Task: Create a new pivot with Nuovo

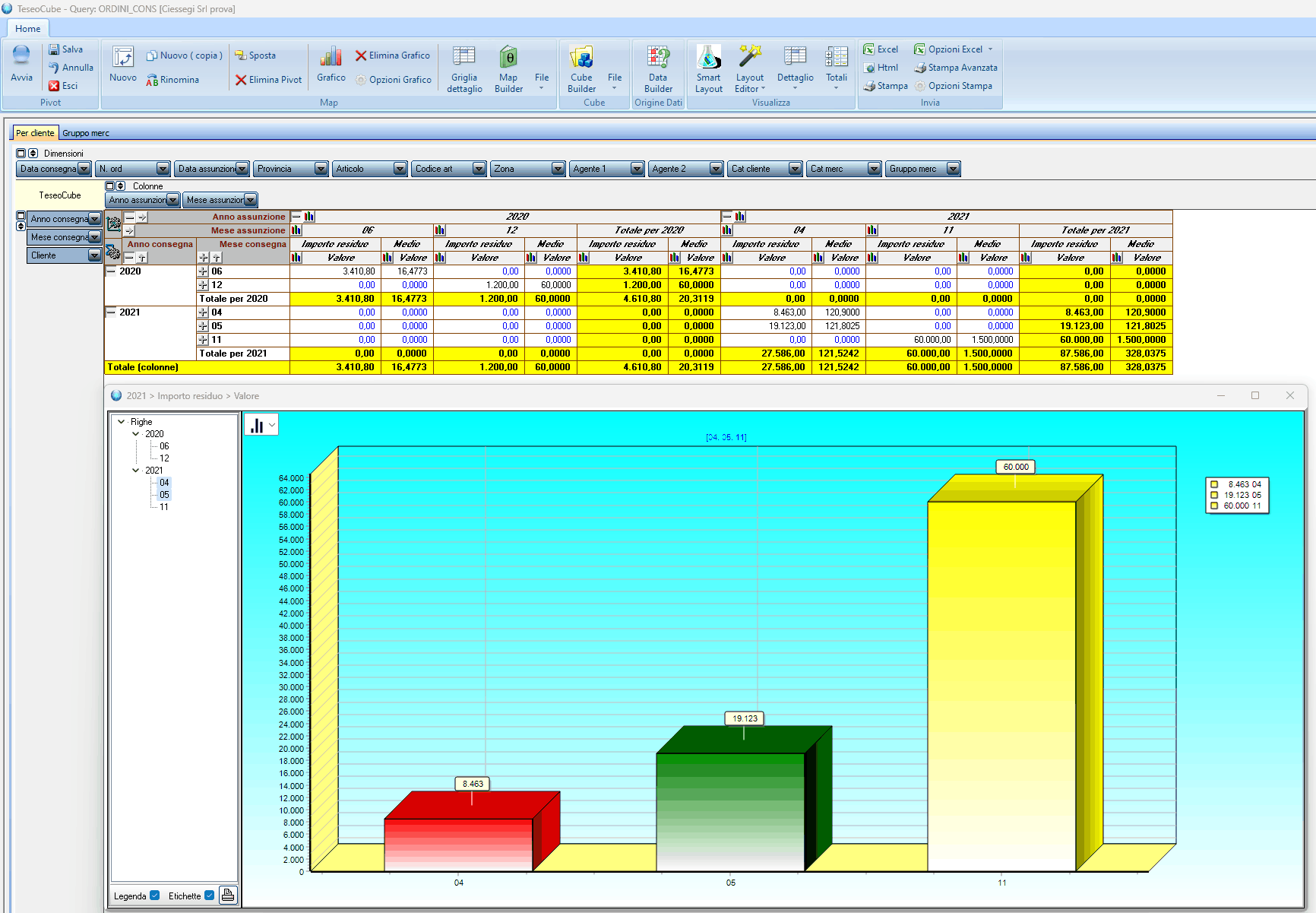Action: 123,64
